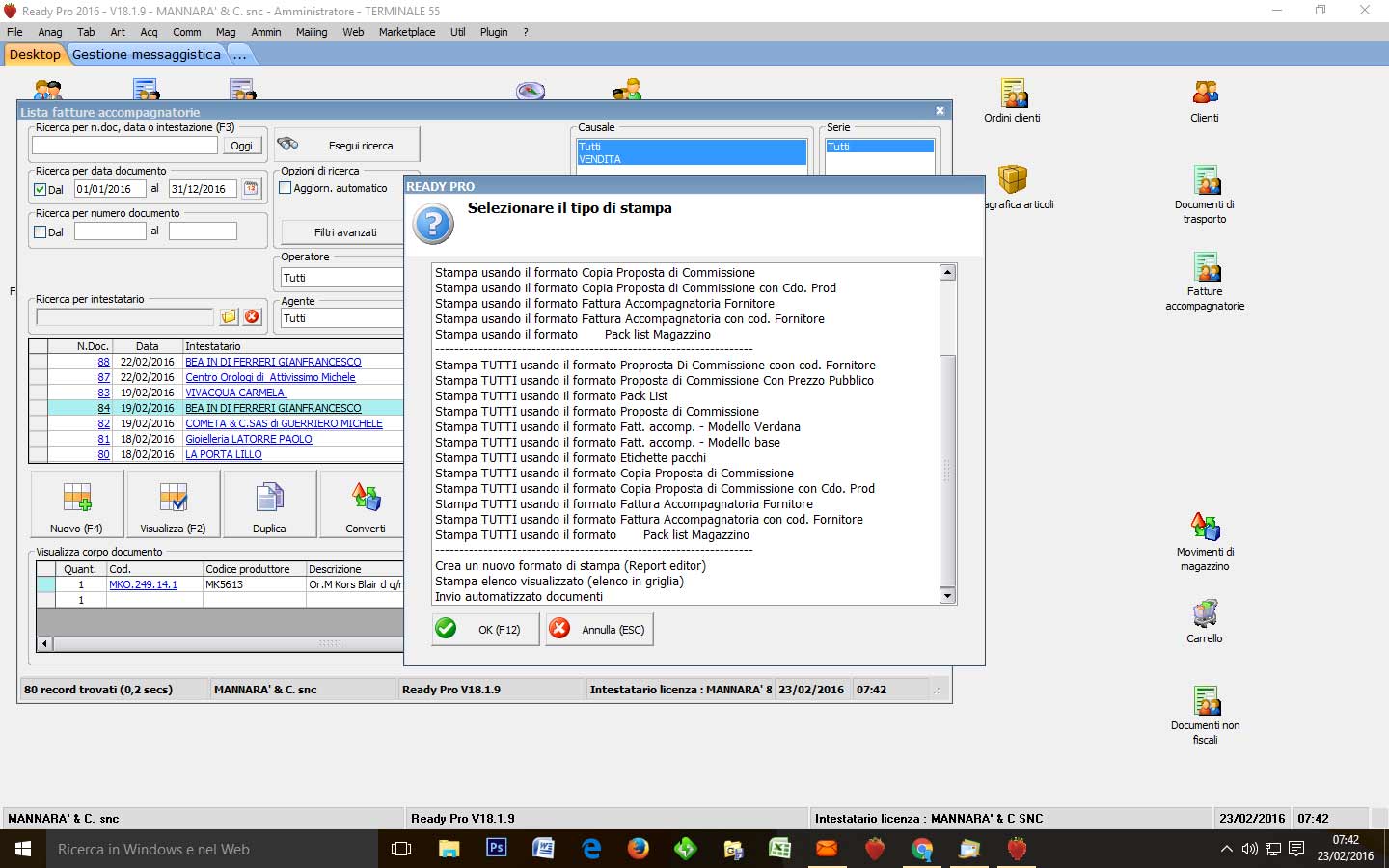Select row of Gioielleria LATORRE PAOLO

point(216,439)
